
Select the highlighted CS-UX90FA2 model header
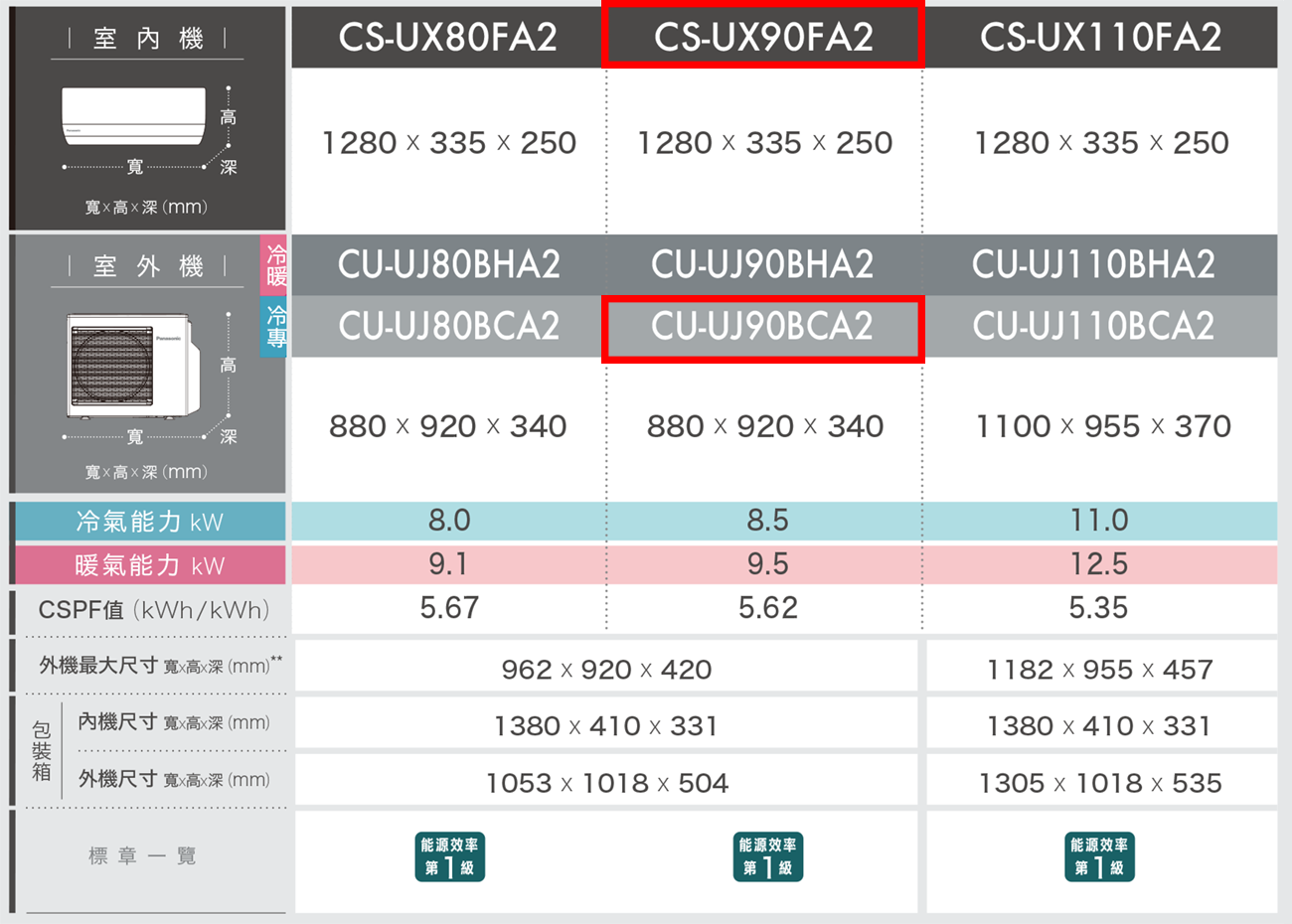tap(763, 37)
